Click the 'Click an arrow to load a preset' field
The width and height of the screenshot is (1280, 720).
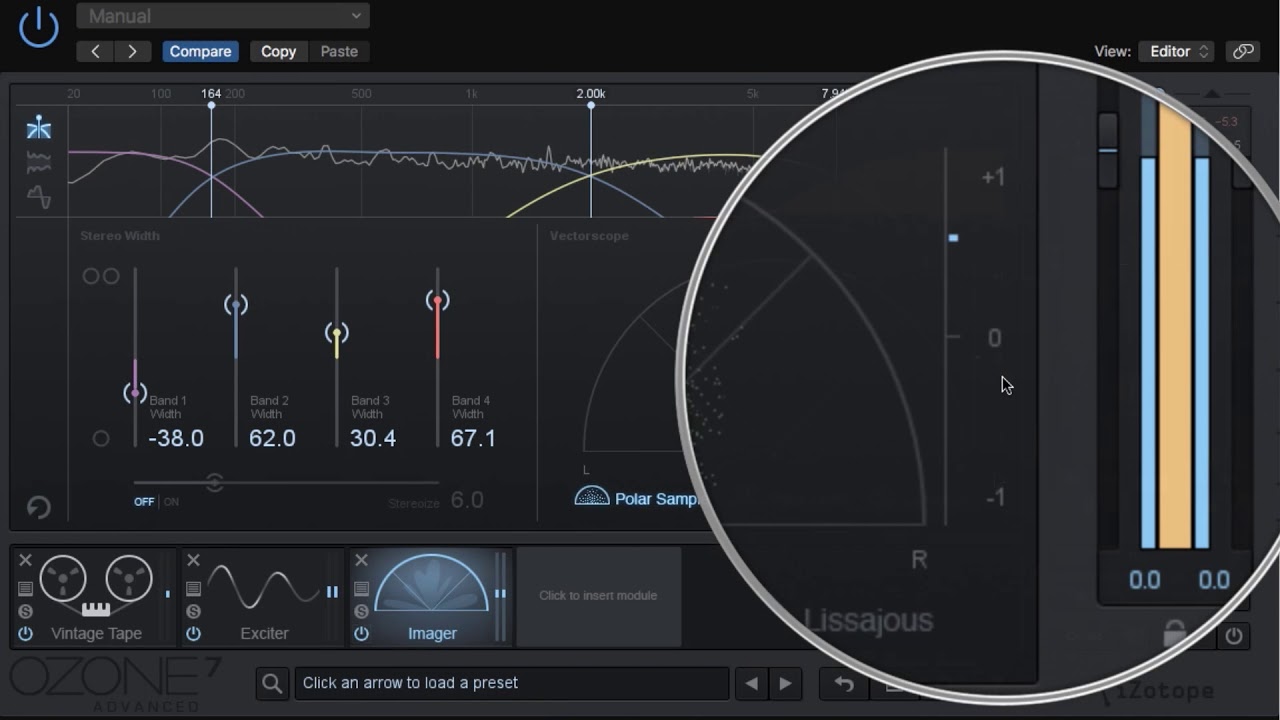[511, 683]
